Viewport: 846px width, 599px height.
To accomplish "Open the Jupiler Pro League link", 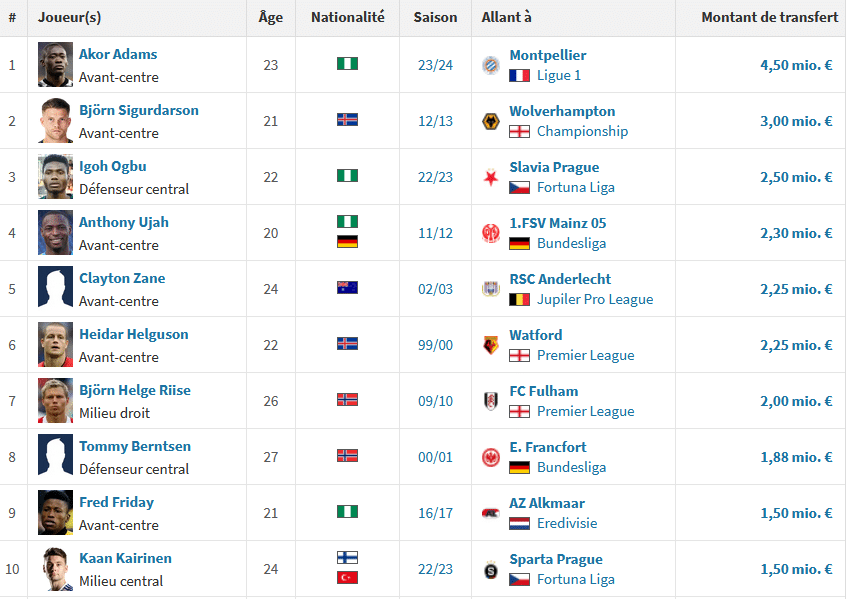I will 595,300.
